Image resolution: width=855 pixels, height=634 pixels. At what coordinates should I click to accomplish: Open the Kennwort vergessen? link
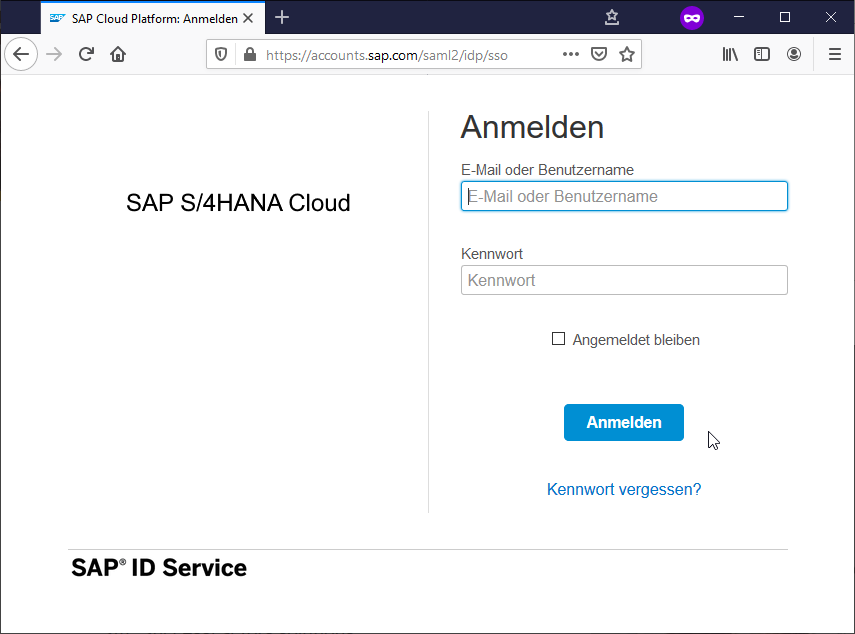pos(624,490)
